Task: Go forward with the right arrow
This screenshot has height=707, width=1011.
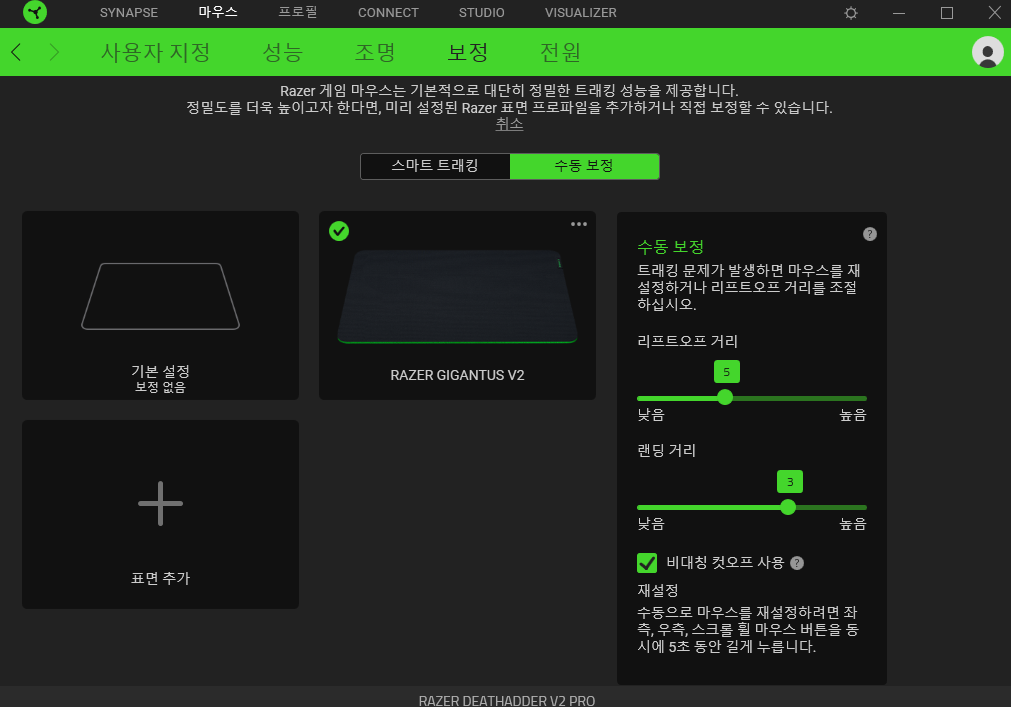Action: pyautogui.click(x=54, y=52)
